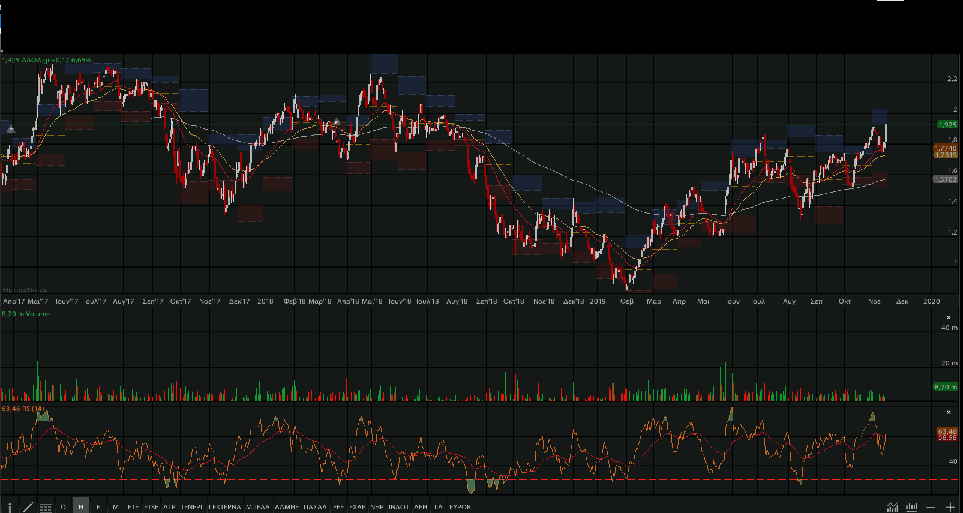
Task: Switch to the M timeframe tab
Action: 115,507
